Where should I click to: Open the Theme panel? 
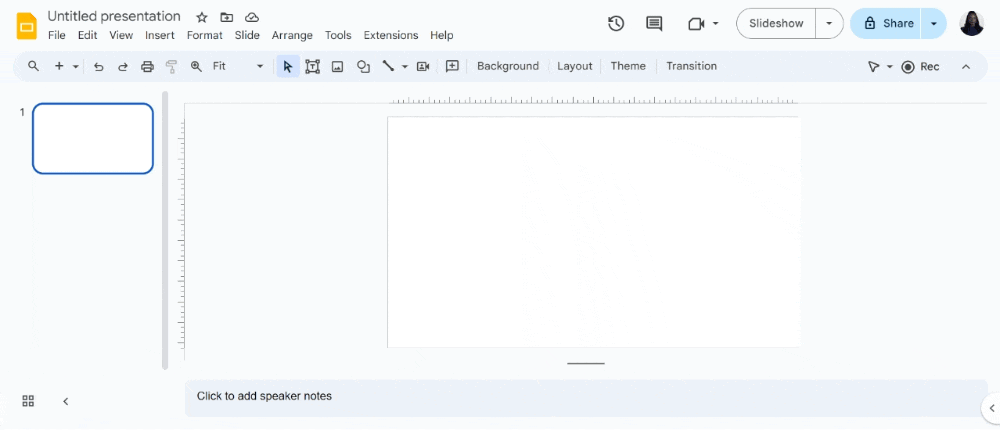(628, 66)
